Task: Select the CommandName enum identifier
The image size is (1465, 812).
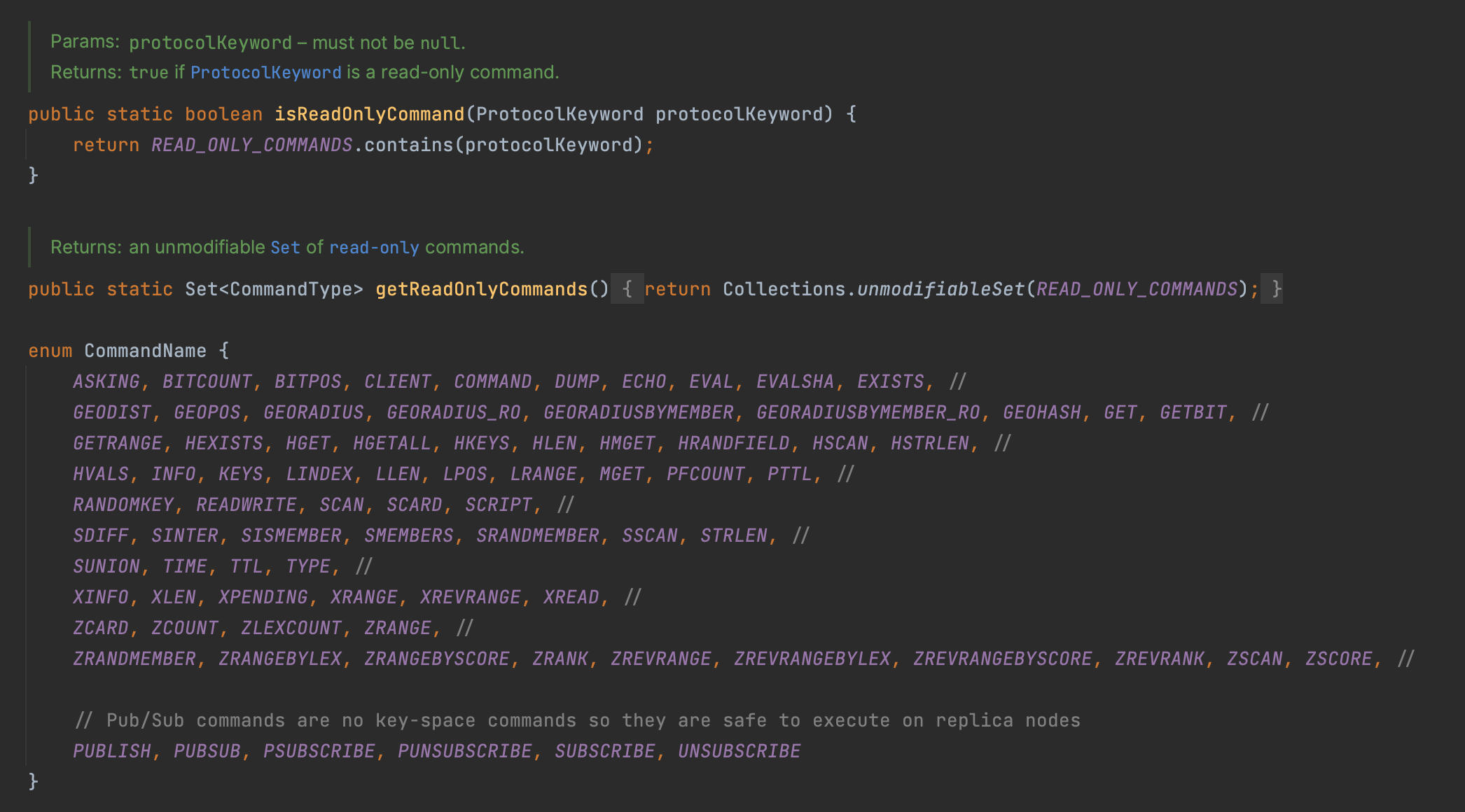Action: point(145,351)
